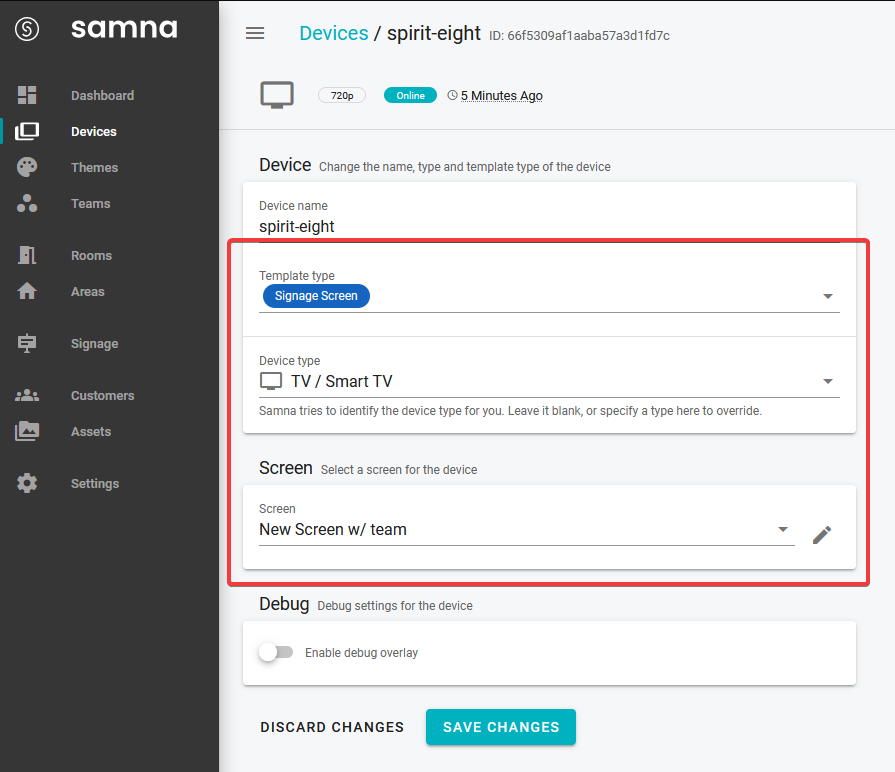Click the Devices breadcrumb link
Viewport: 895px width, 772px height.
tap(334, 33)
